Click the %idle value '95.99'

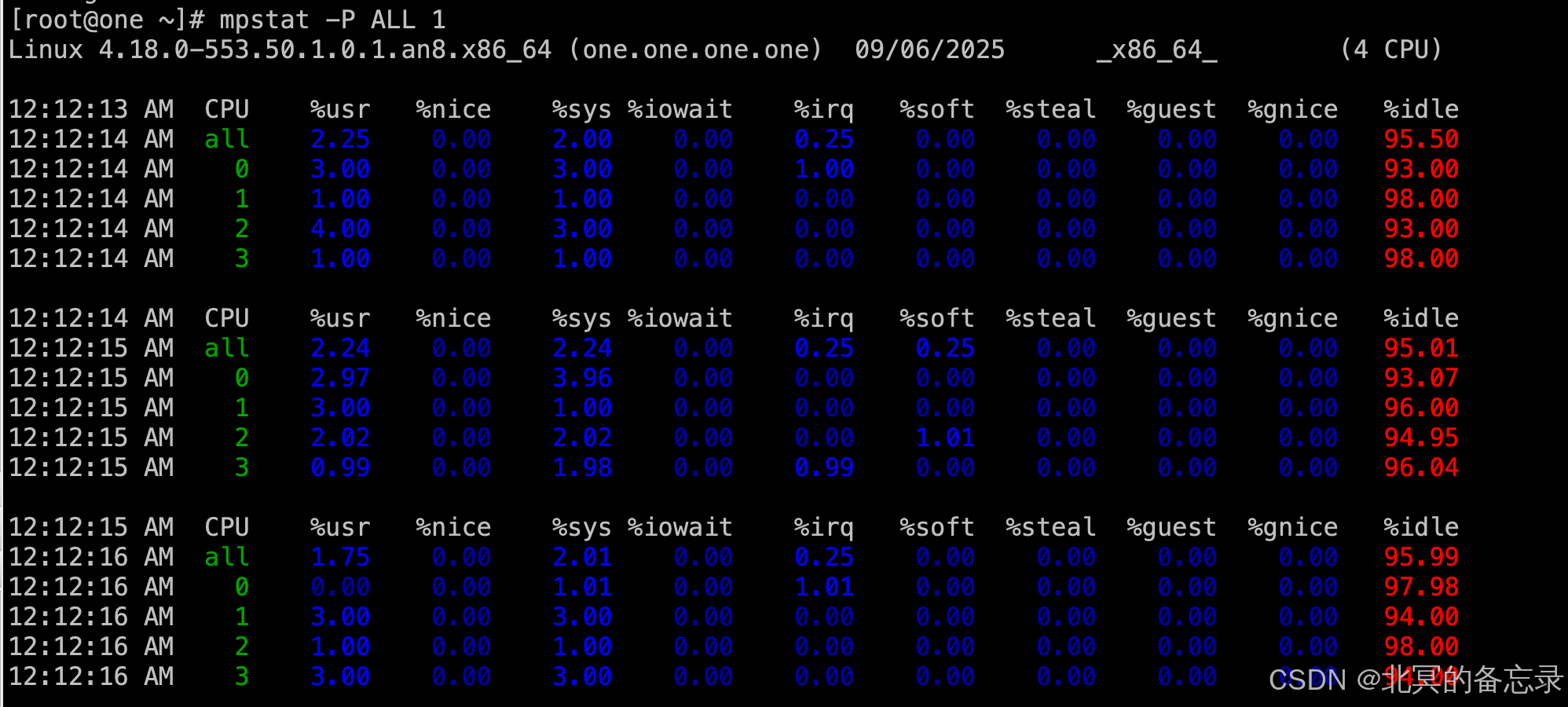tap(1420, 557)
